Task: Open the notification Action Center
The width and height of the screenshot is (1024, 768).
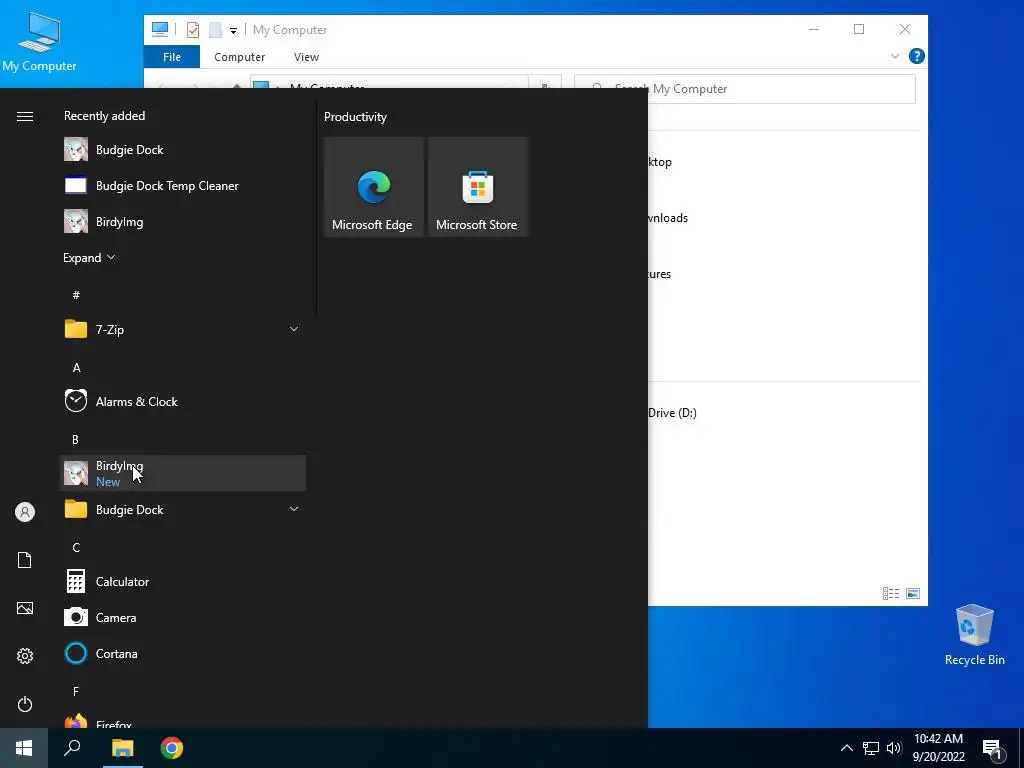Action: [992, 749]
